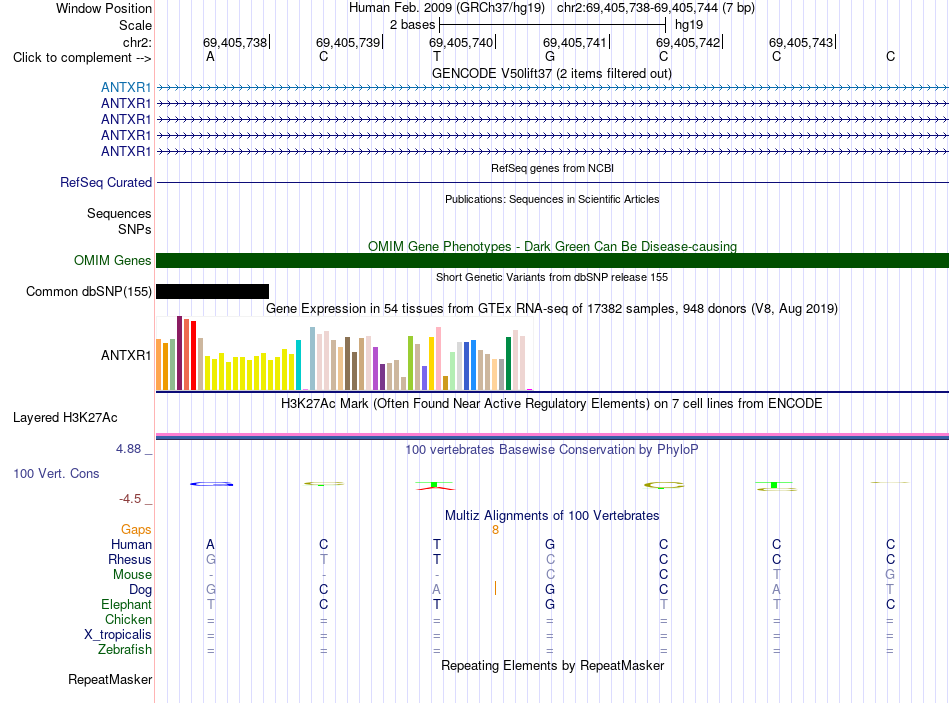Viewport: 950px width, 703px height.
Task: Select the Layered H3K27Ac track label
Action: tap(65, 418)
